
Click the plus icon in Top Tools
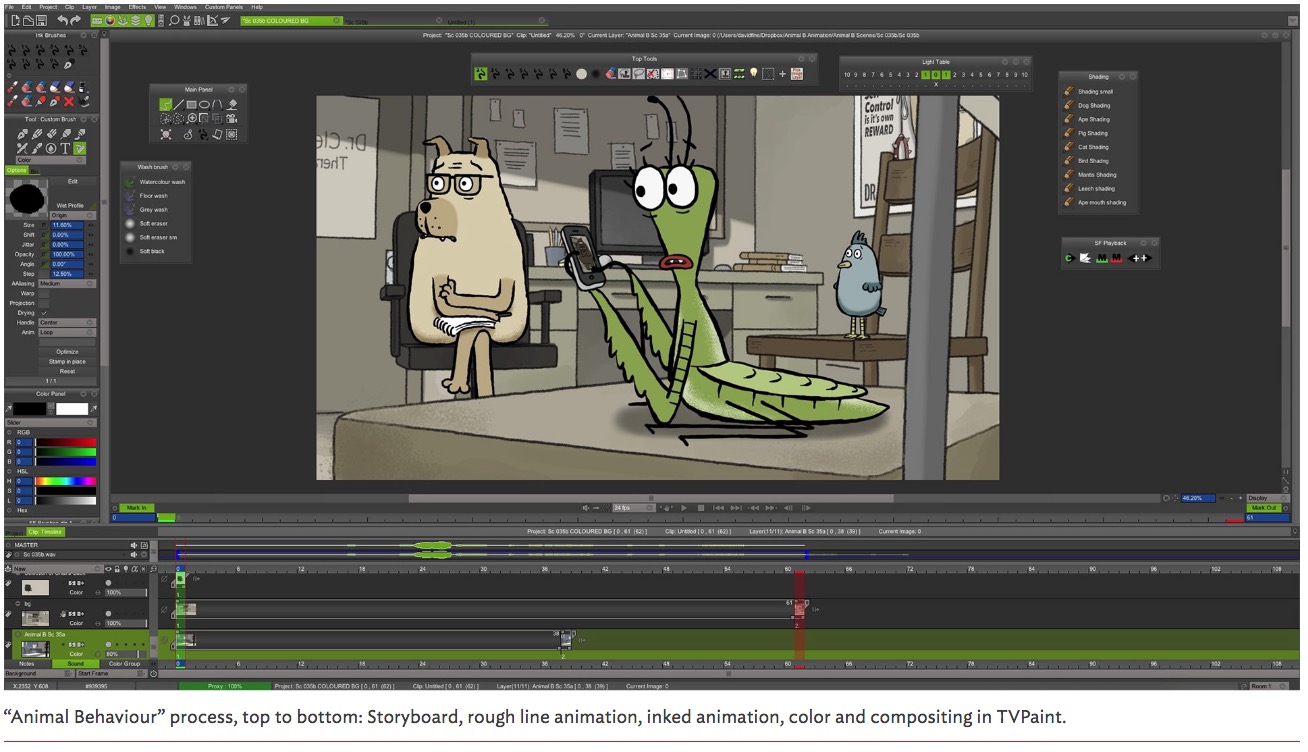point(782,73)
